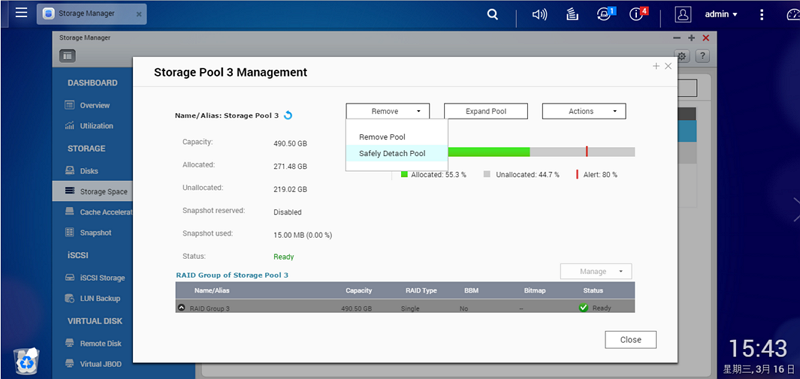Viewport: 800px width, 379px height.
Task: Click the Cache Acceleration icon
Action: (x=70, y=212)
